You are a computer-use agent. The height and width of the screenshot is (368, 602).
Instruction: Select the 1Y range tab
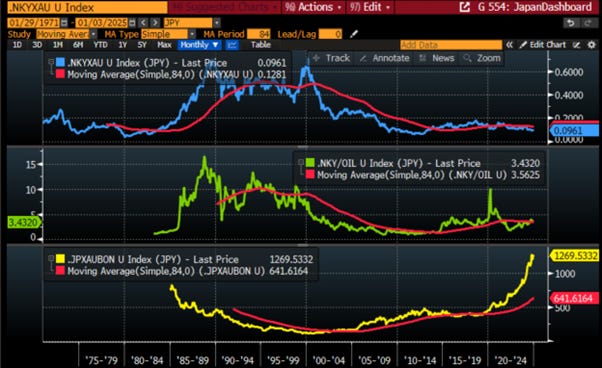(122, 45)
